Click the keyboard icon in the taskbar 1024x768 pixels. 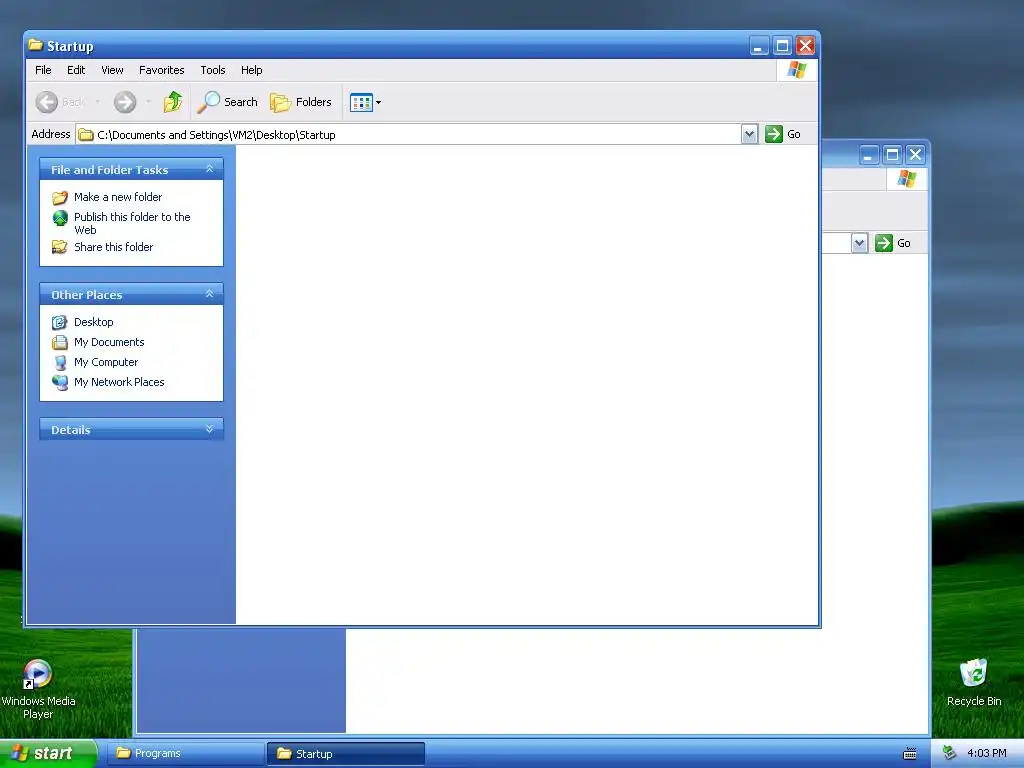(910, 754)
